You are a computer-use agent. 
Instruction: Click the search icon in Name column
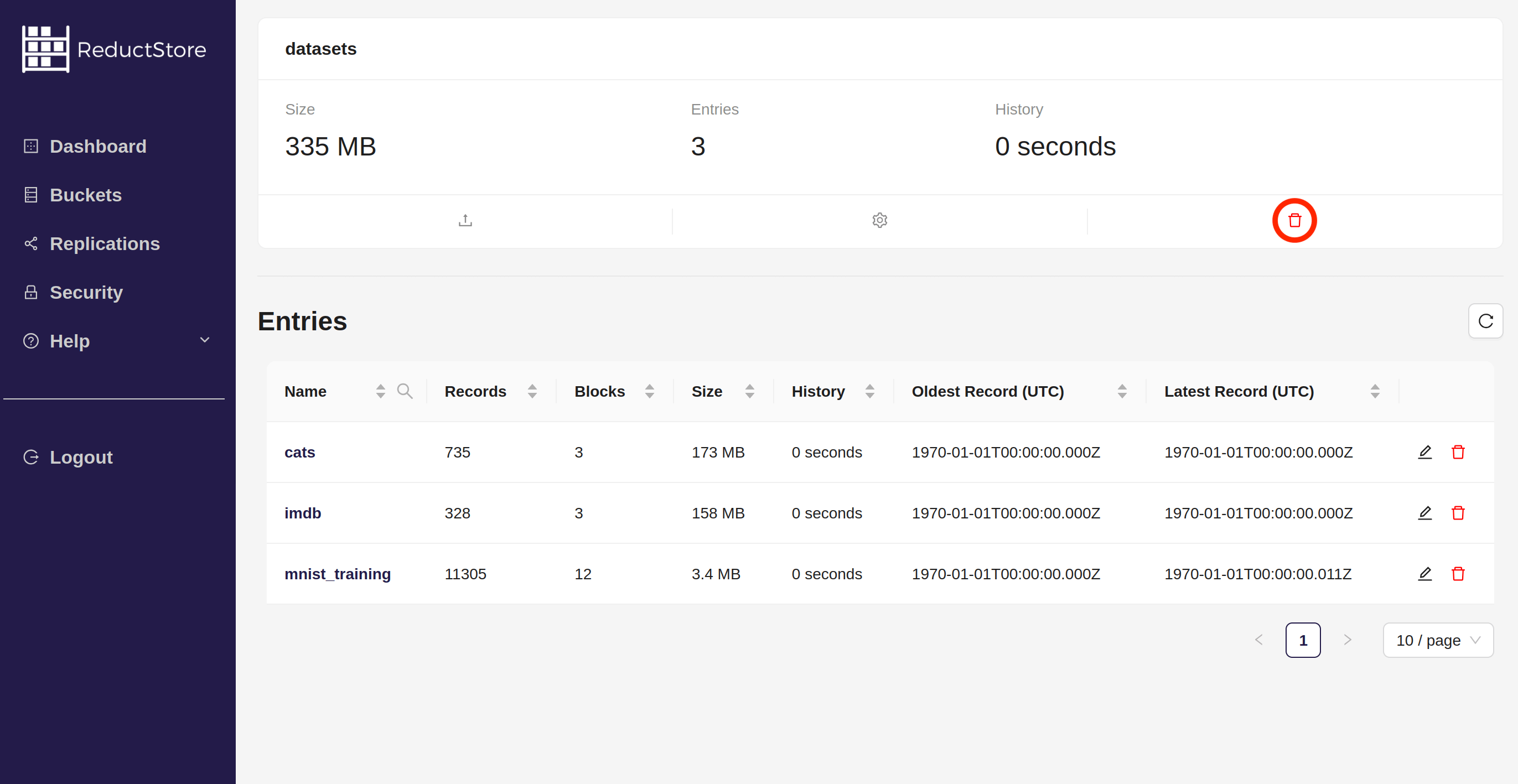coord(404,391)
